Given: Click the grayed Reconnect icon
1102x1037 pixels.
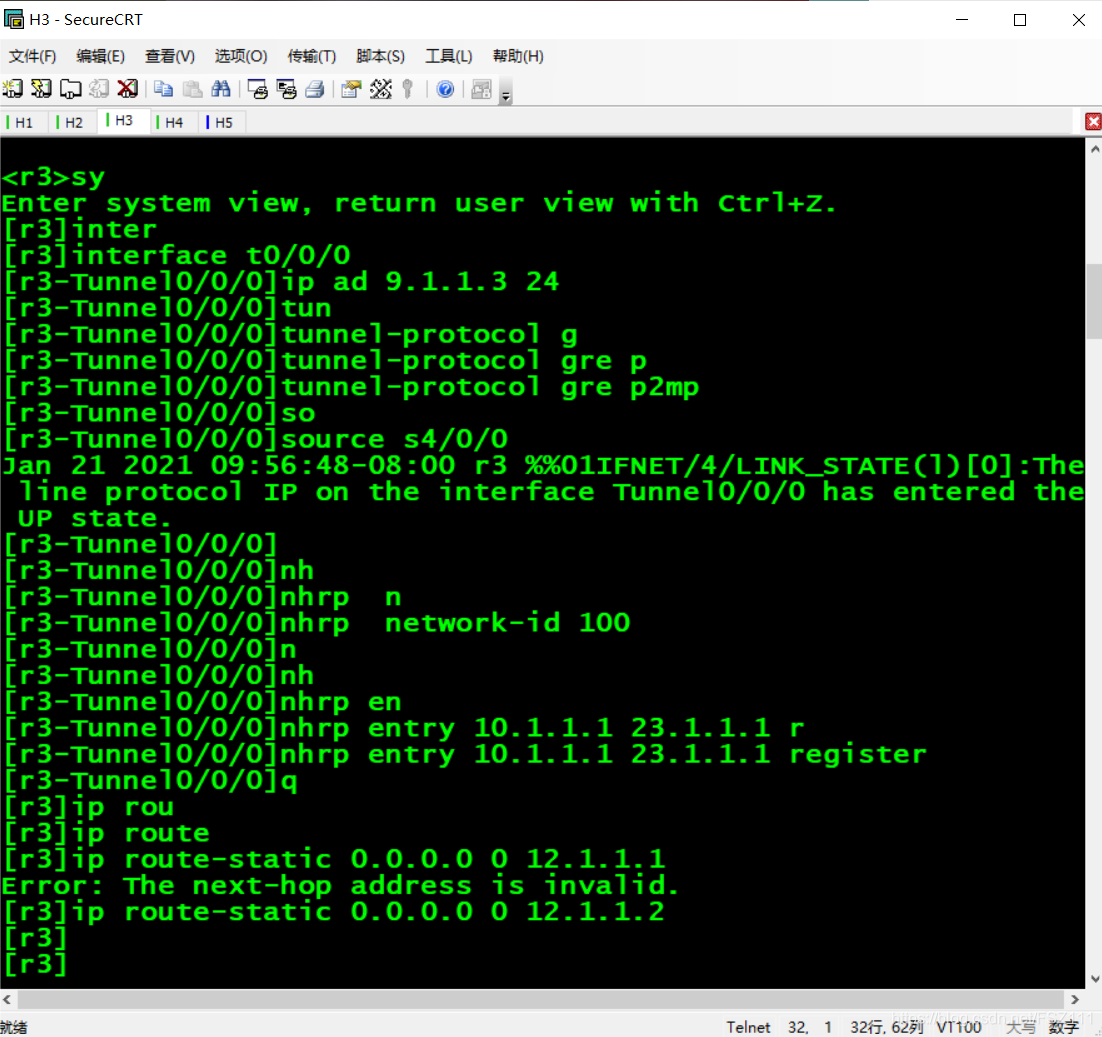Looking at the screenshot, I should pos(99,89).
